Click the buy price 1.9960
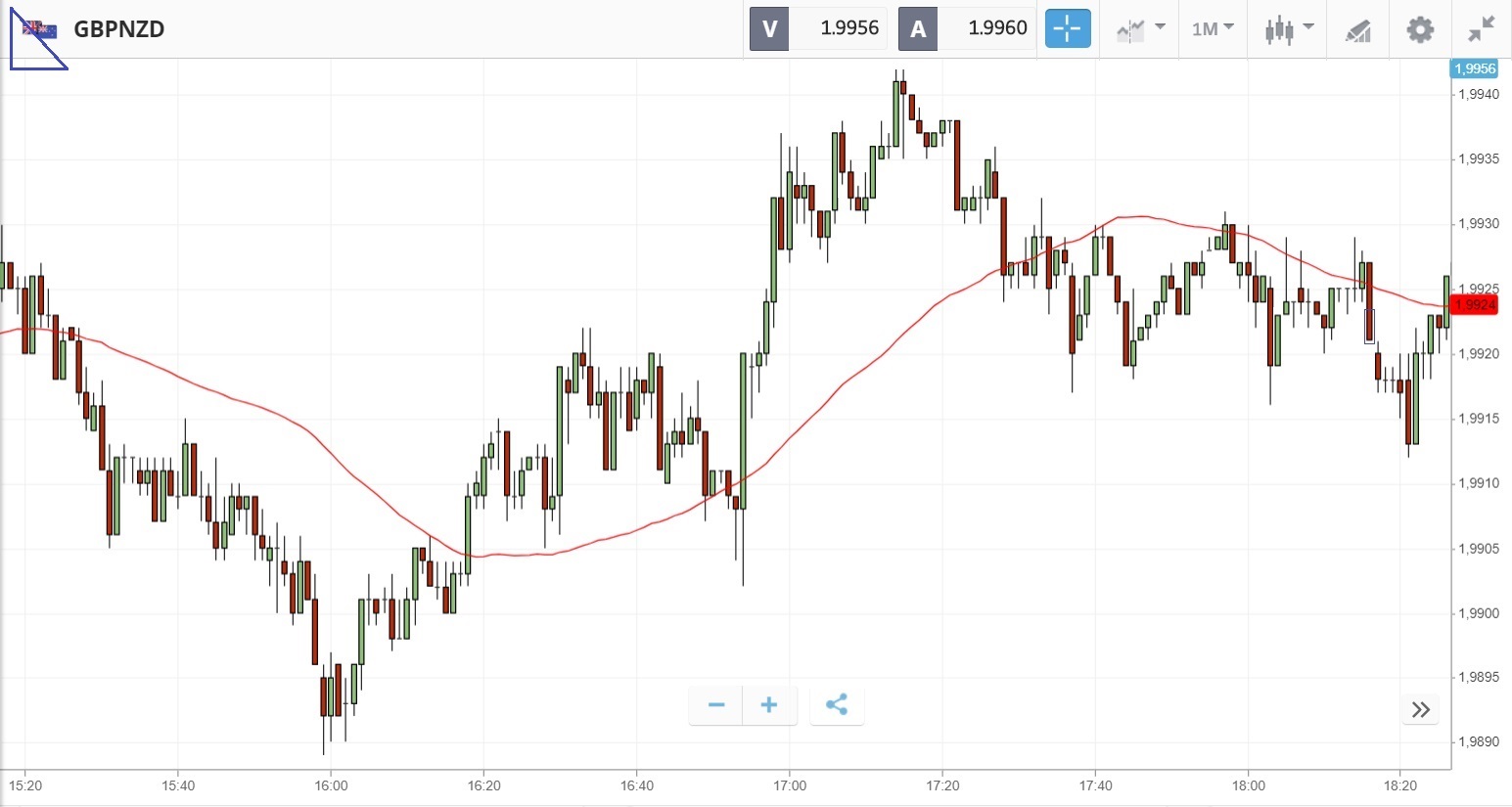1512x807 pixels. click(997, 28)
